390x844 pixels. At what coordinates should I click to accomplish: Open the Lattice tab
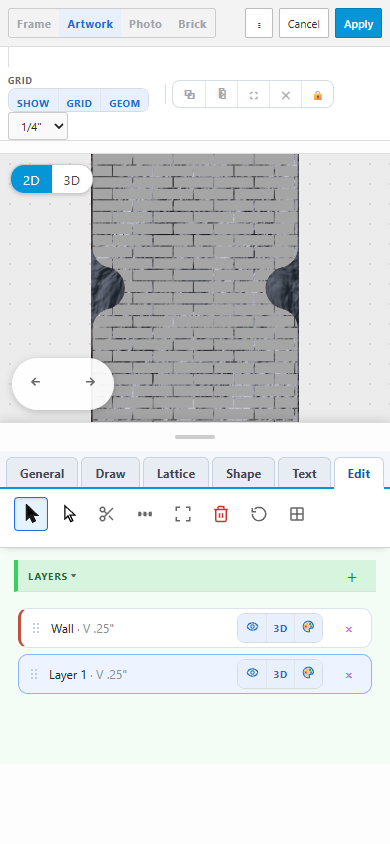point(176,474)
